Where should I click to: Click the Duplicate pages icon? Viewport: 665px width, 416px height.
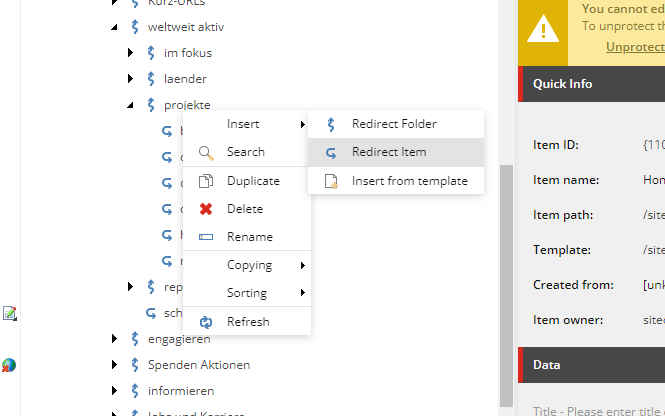click(206, 181)
